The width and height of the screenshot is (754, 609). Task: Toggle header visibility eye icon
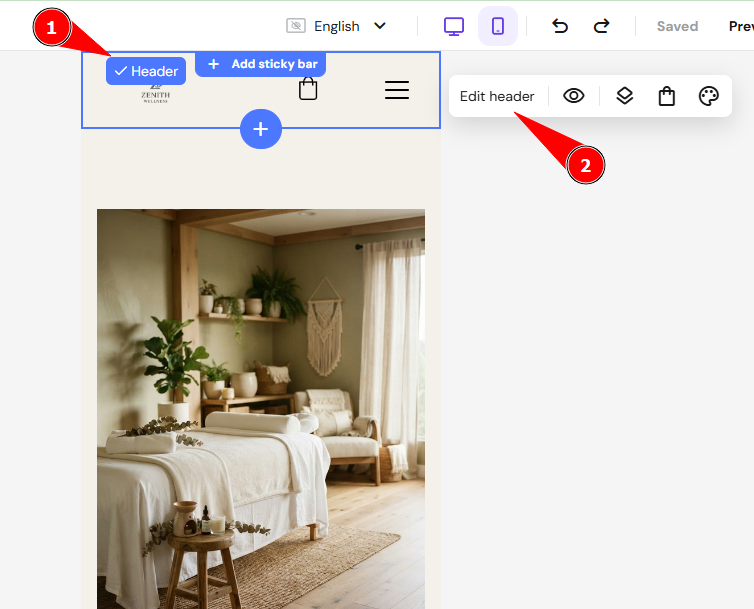574,96
